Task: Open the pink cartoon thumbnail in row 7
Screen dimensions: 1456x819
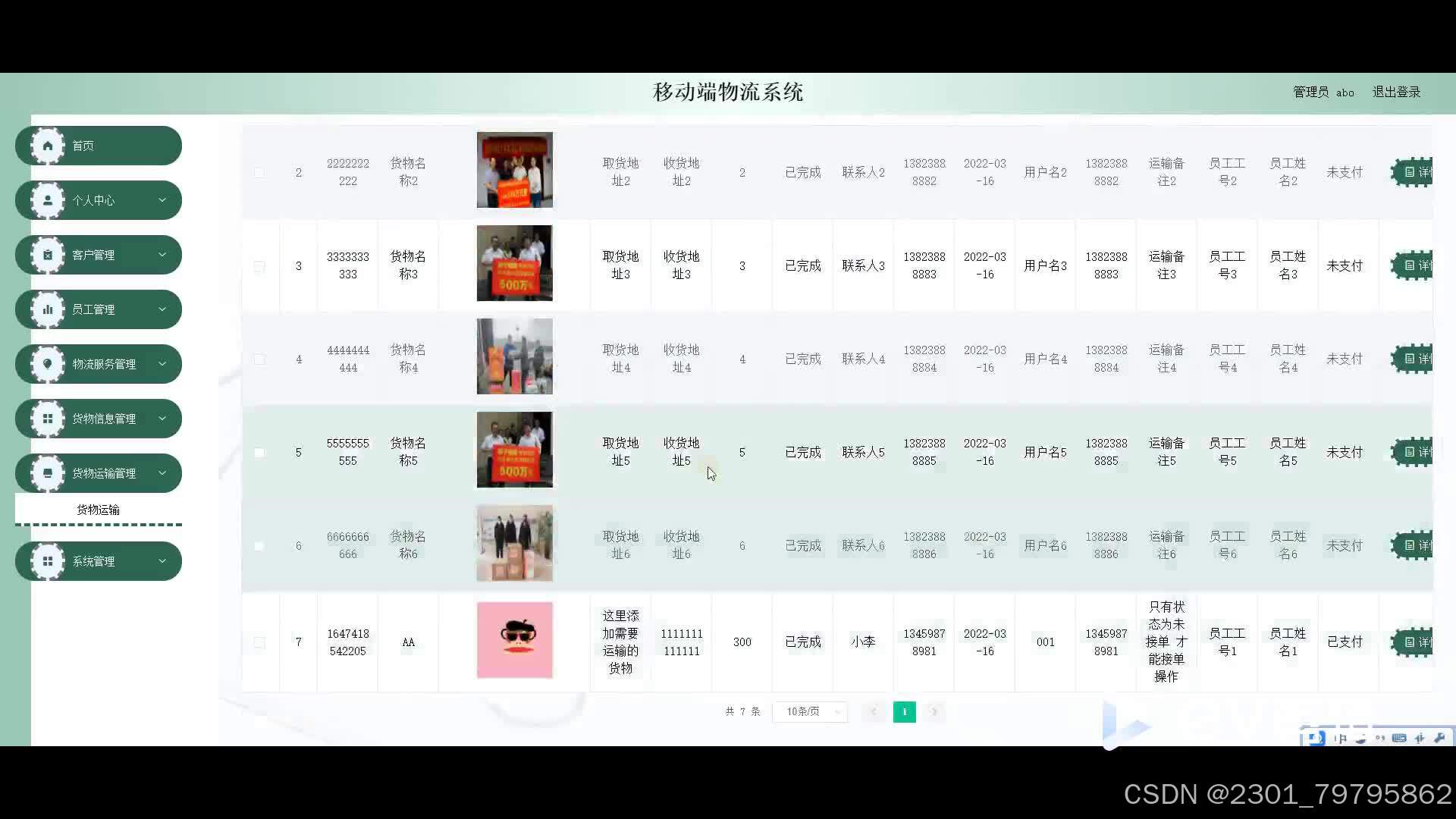Action: [514, 640]
